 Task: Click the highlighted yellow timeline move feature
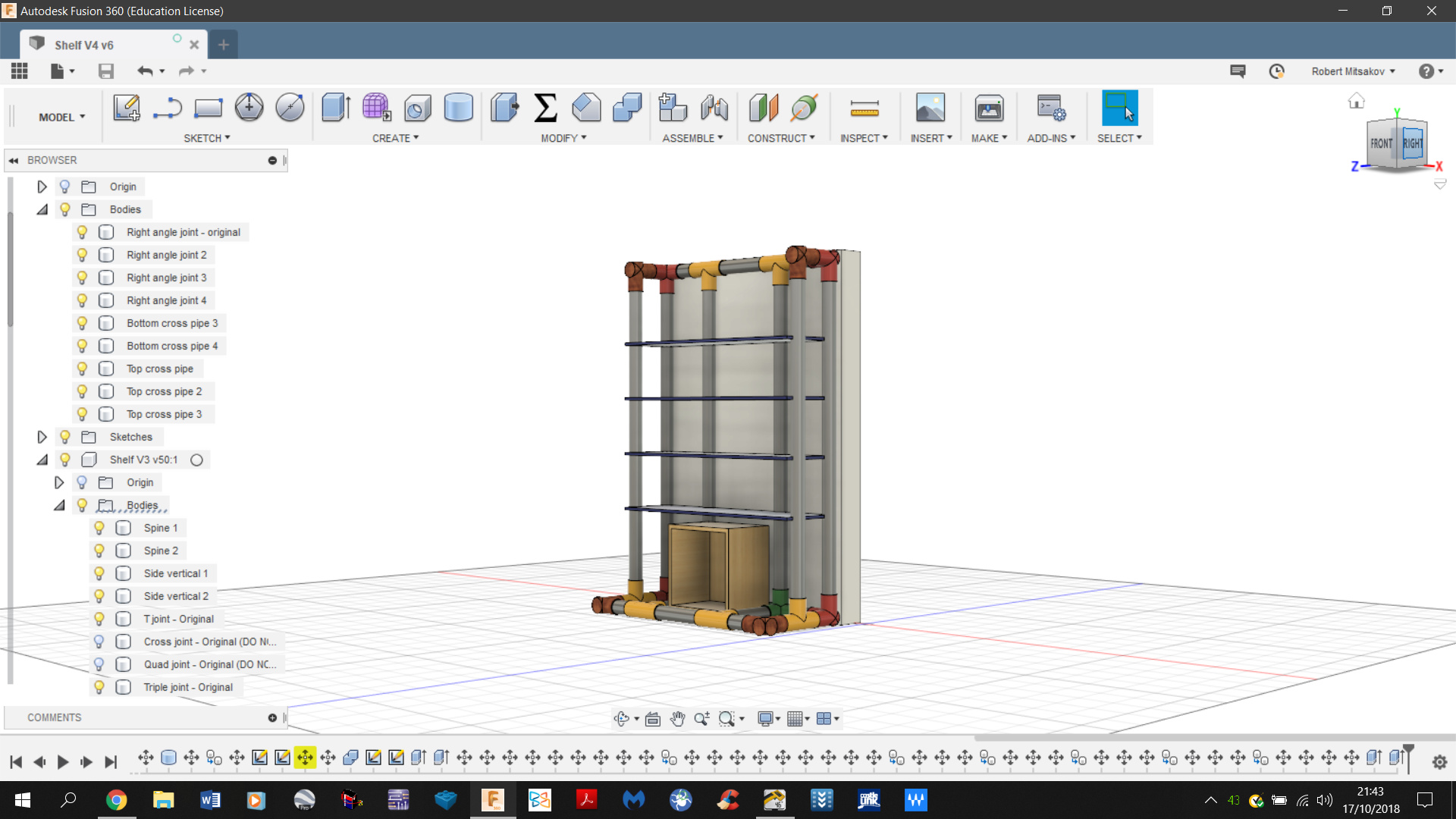(x=305, y=757)
